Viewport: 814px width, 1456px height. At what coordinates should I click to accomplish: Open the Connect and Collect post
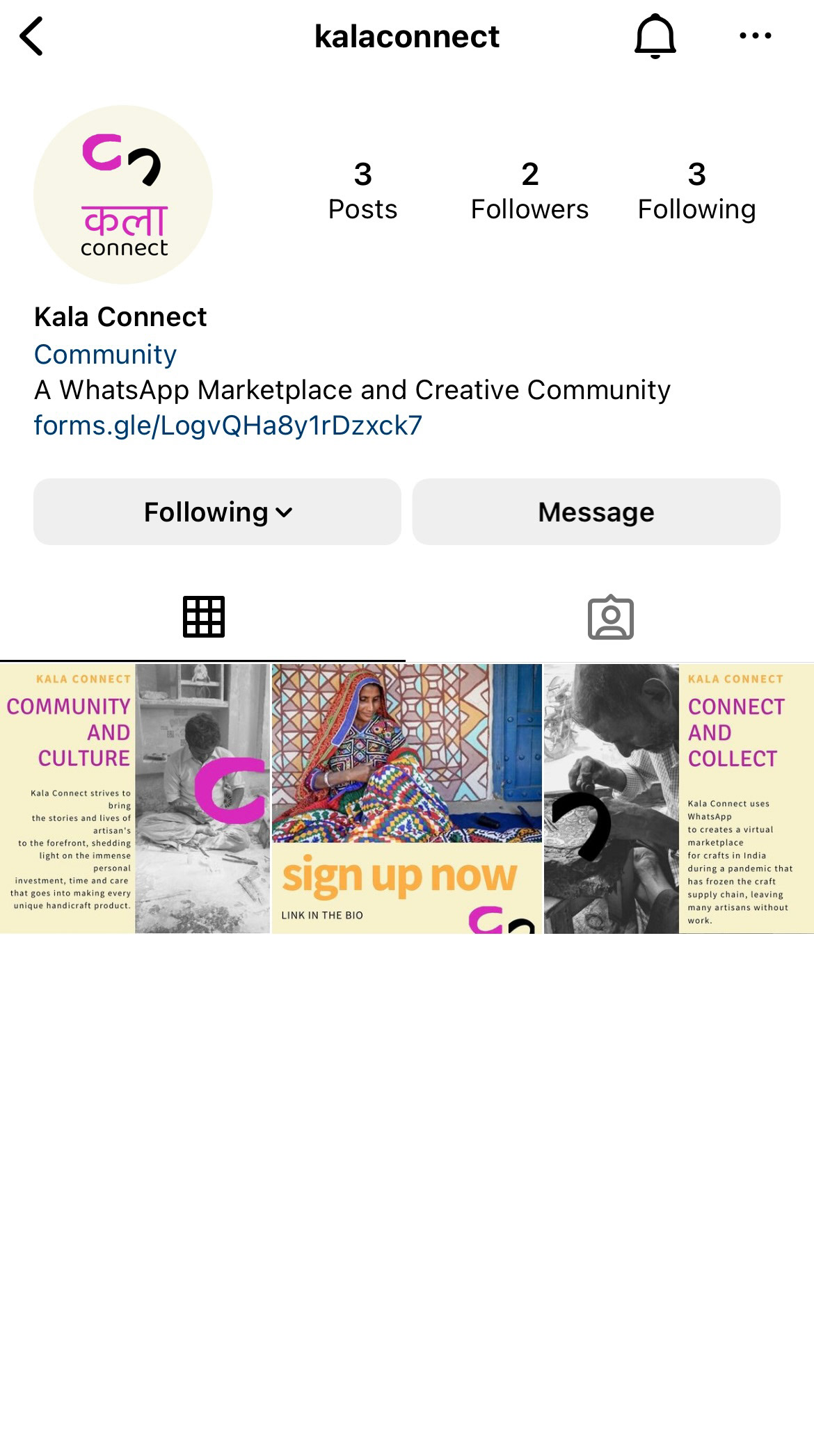[x=679, y=798]
